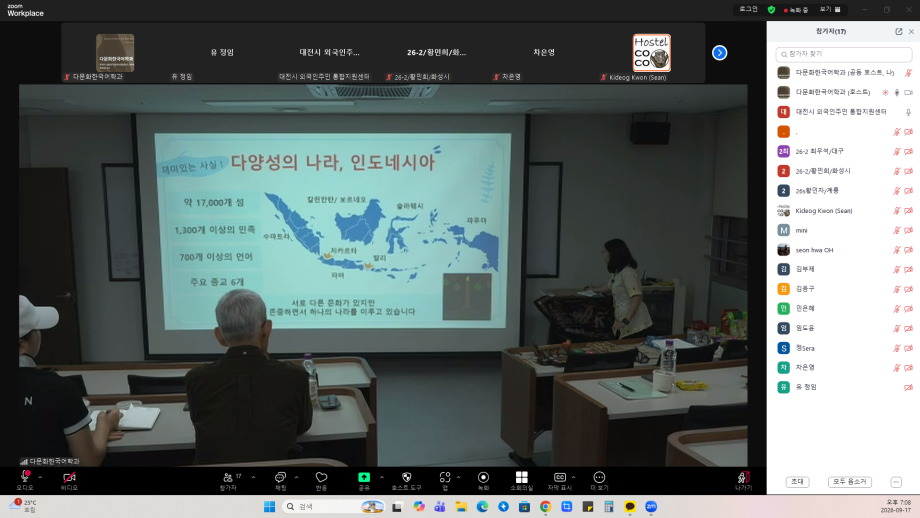Select the 차은영 tile in top strip
This screenshot has height=518, width=920.
[544, 53]
